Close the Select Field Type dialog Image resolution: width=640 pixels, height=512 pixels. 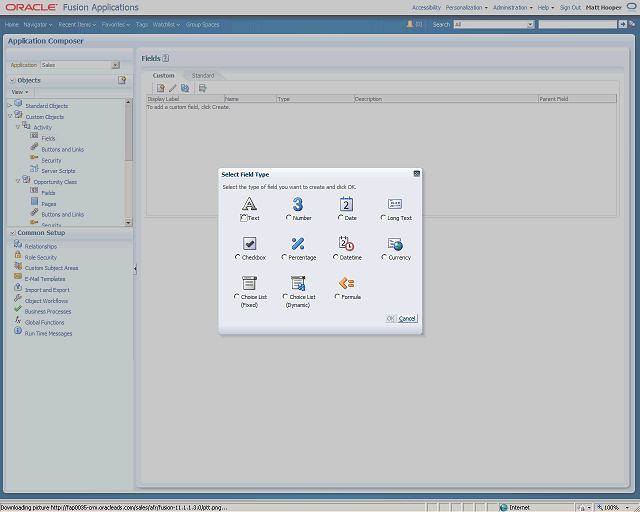416,174
